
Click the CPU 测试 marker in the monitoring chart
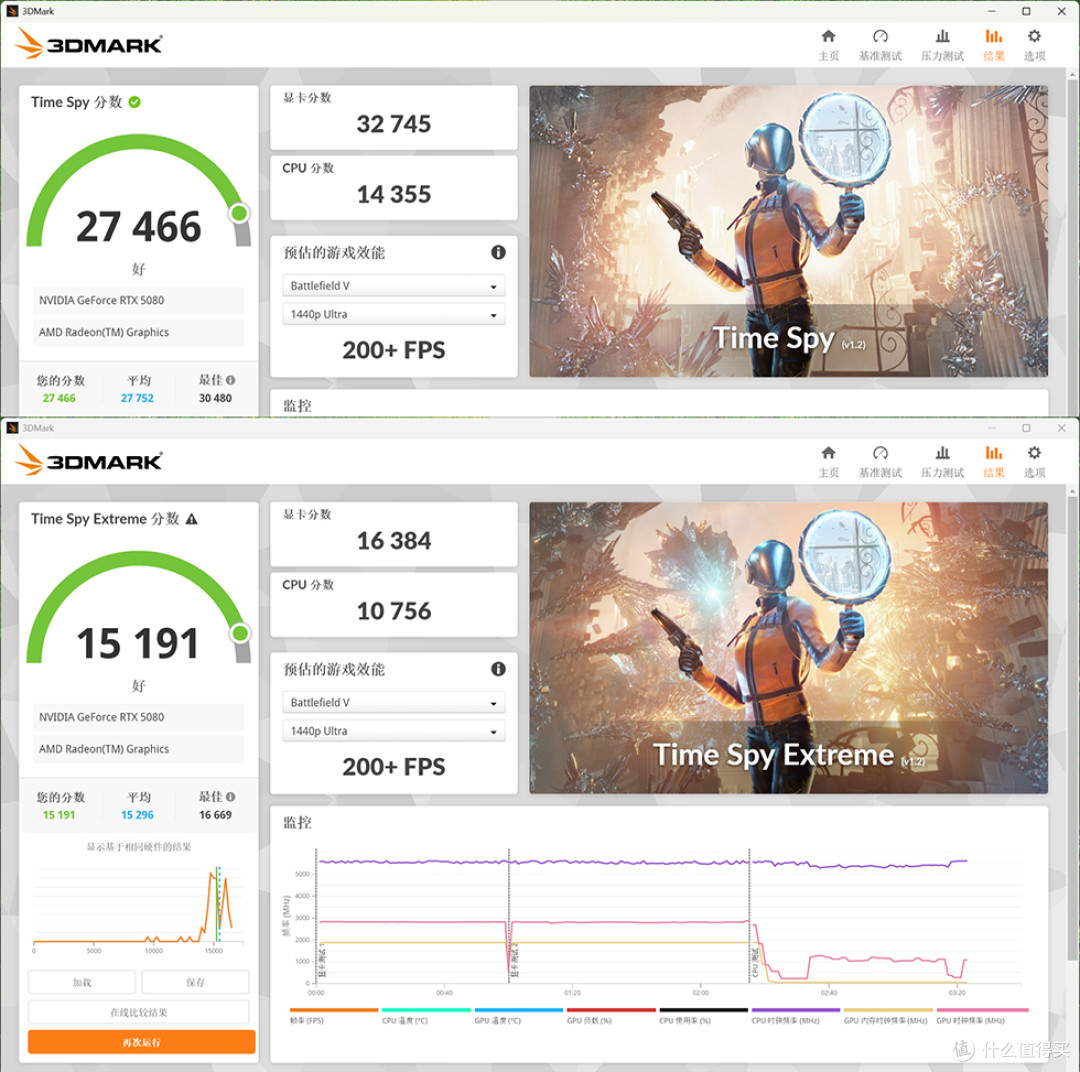point(755,963)
